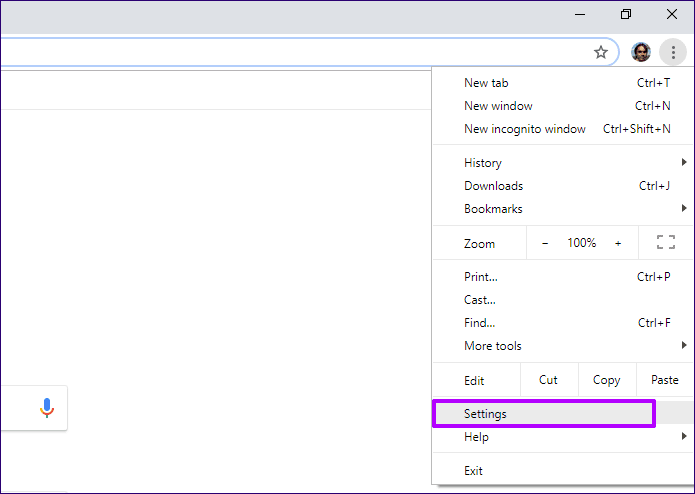The image size is (695, 494).
Task: Increase zoom with the plus button
Action: 618,243
